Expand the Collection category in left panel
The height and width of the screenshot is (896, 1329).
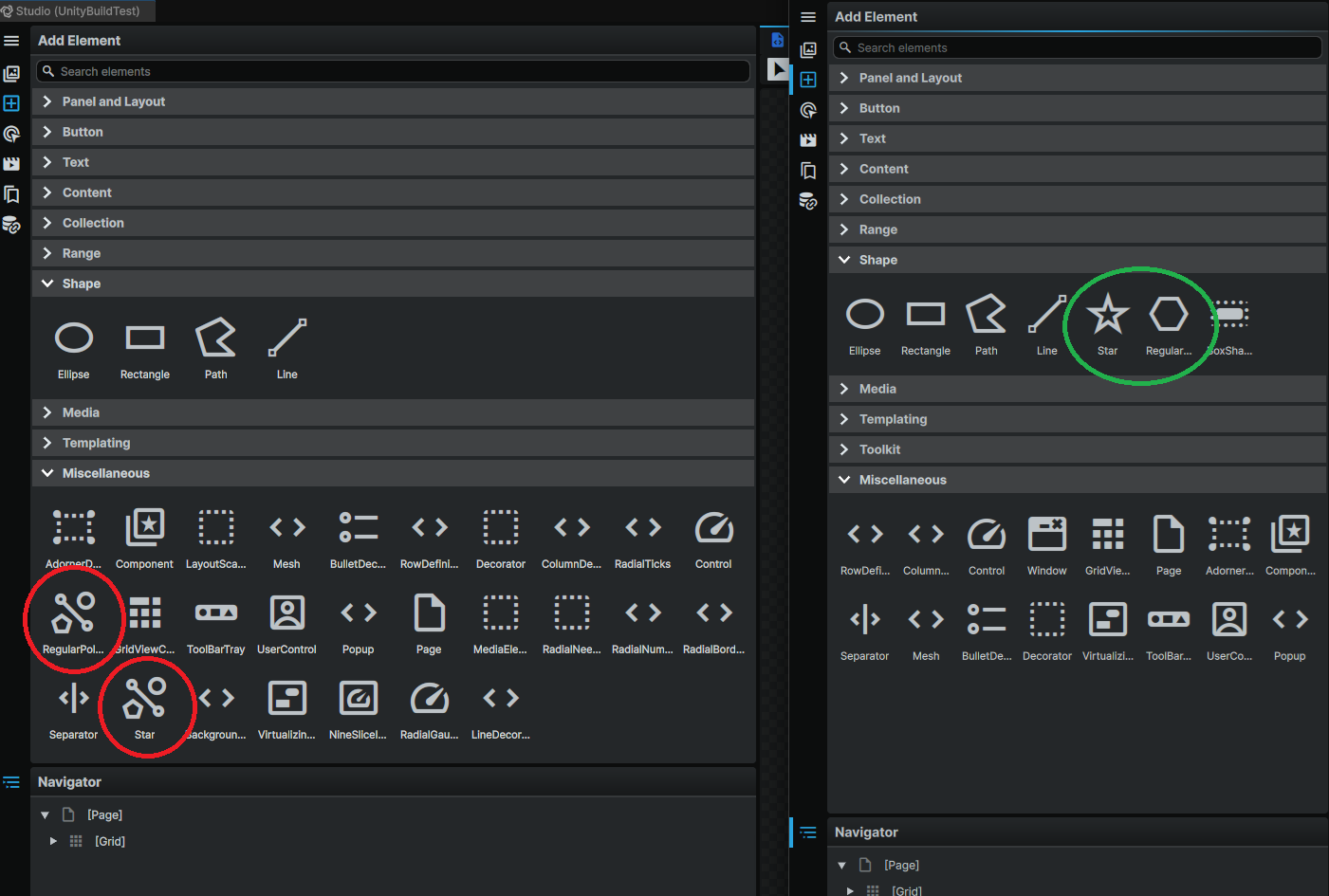tap(394, 223)
